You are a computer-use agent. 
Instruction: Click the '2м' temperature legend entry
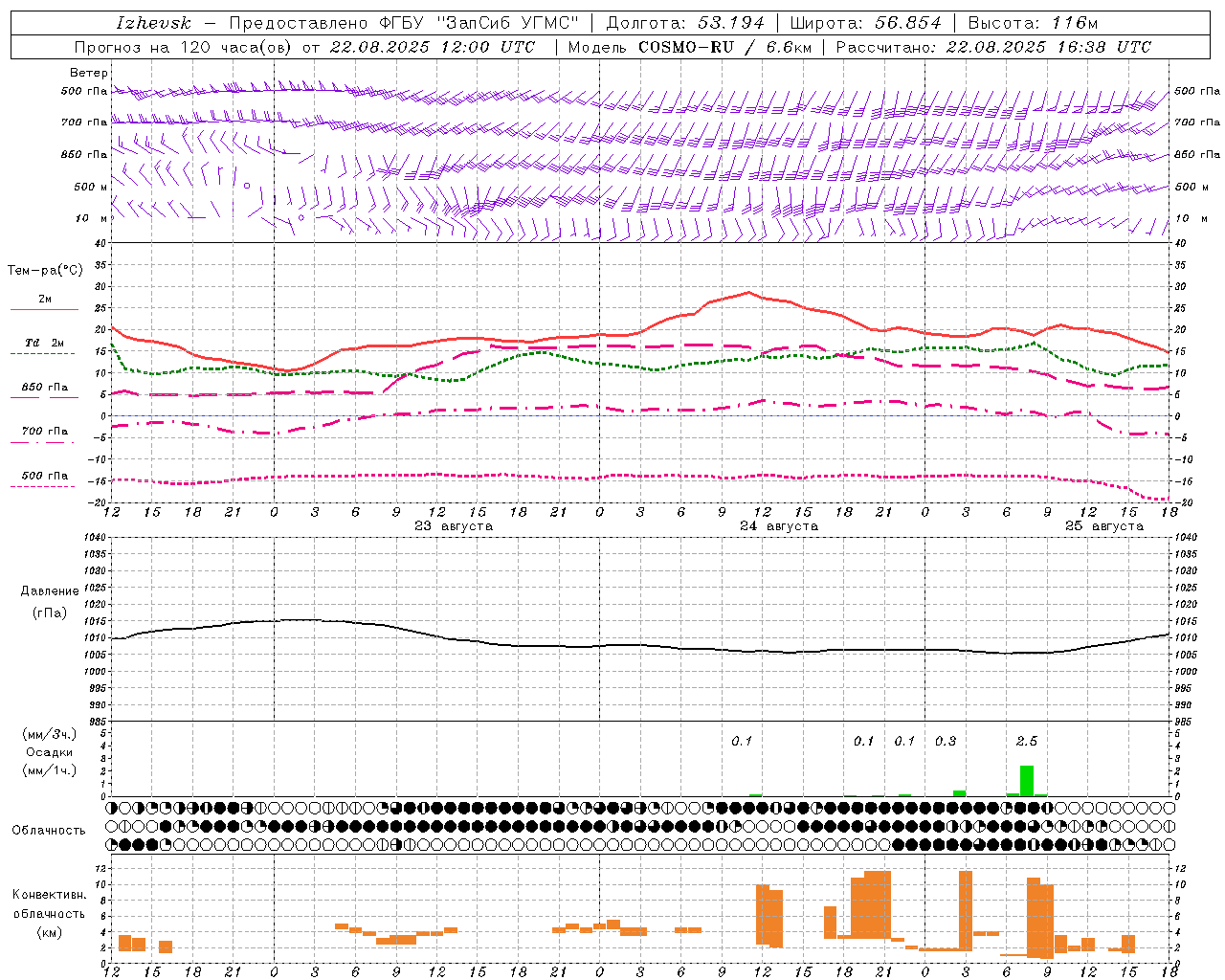point(45,300)
